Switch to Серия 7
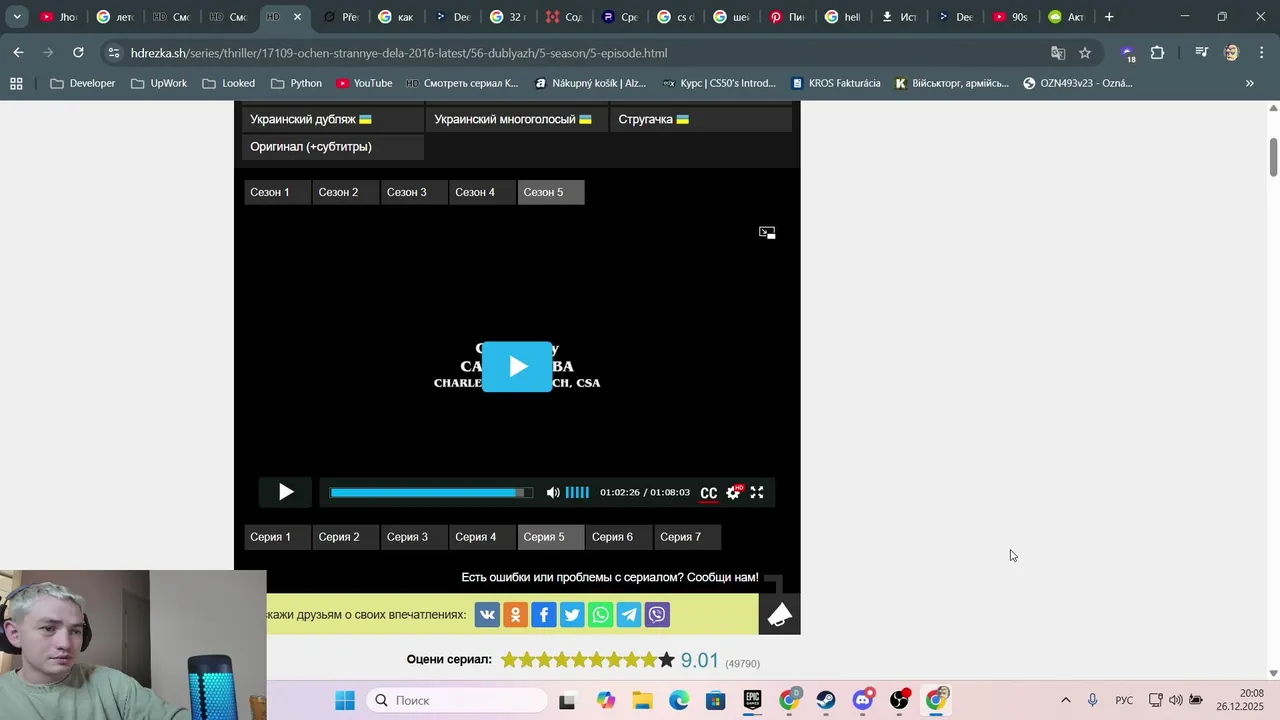The image size is (1280, 720). tap(687, 537)
